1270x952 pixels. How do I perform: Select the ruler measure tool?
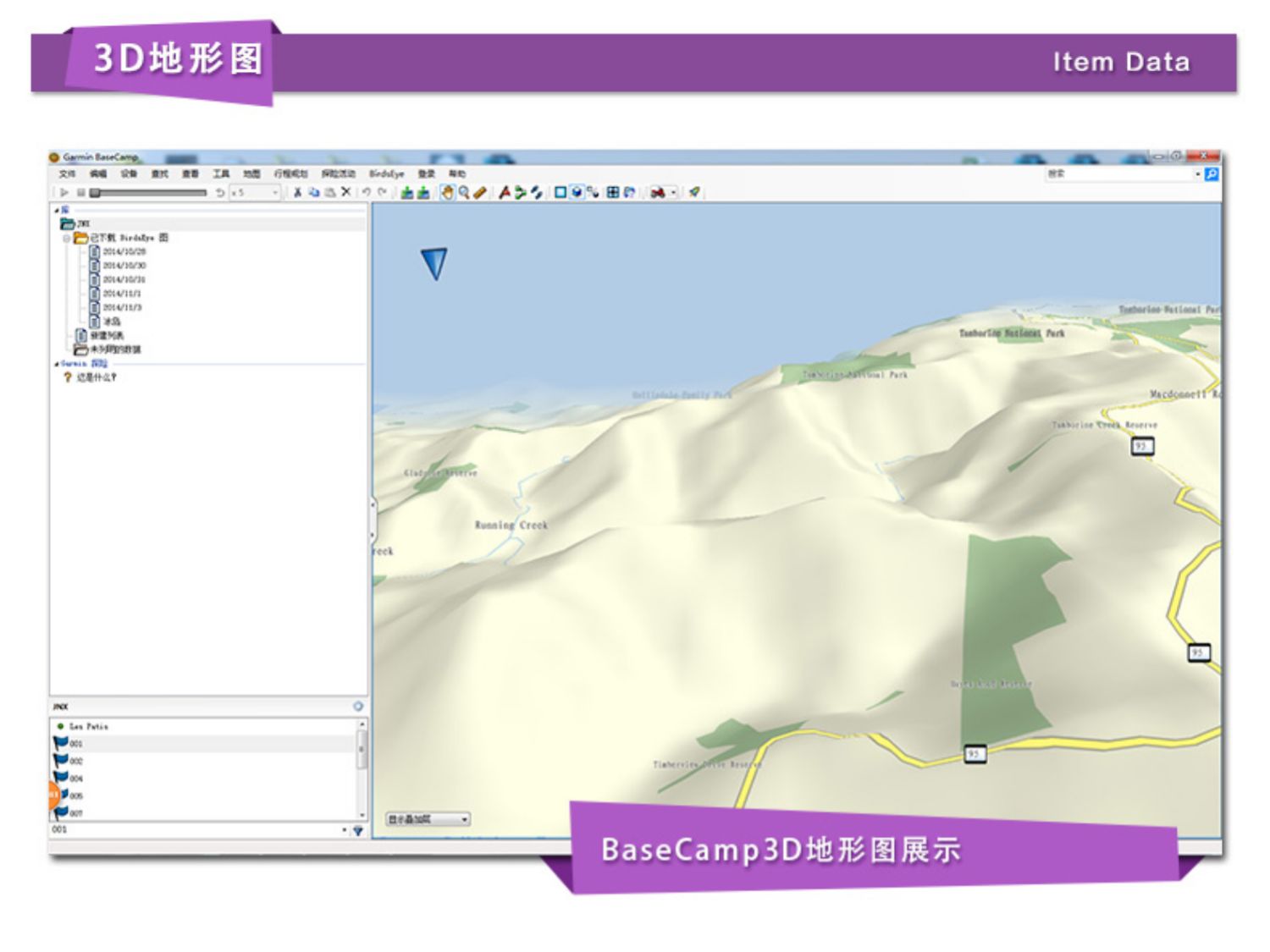[x=480, y=192]
